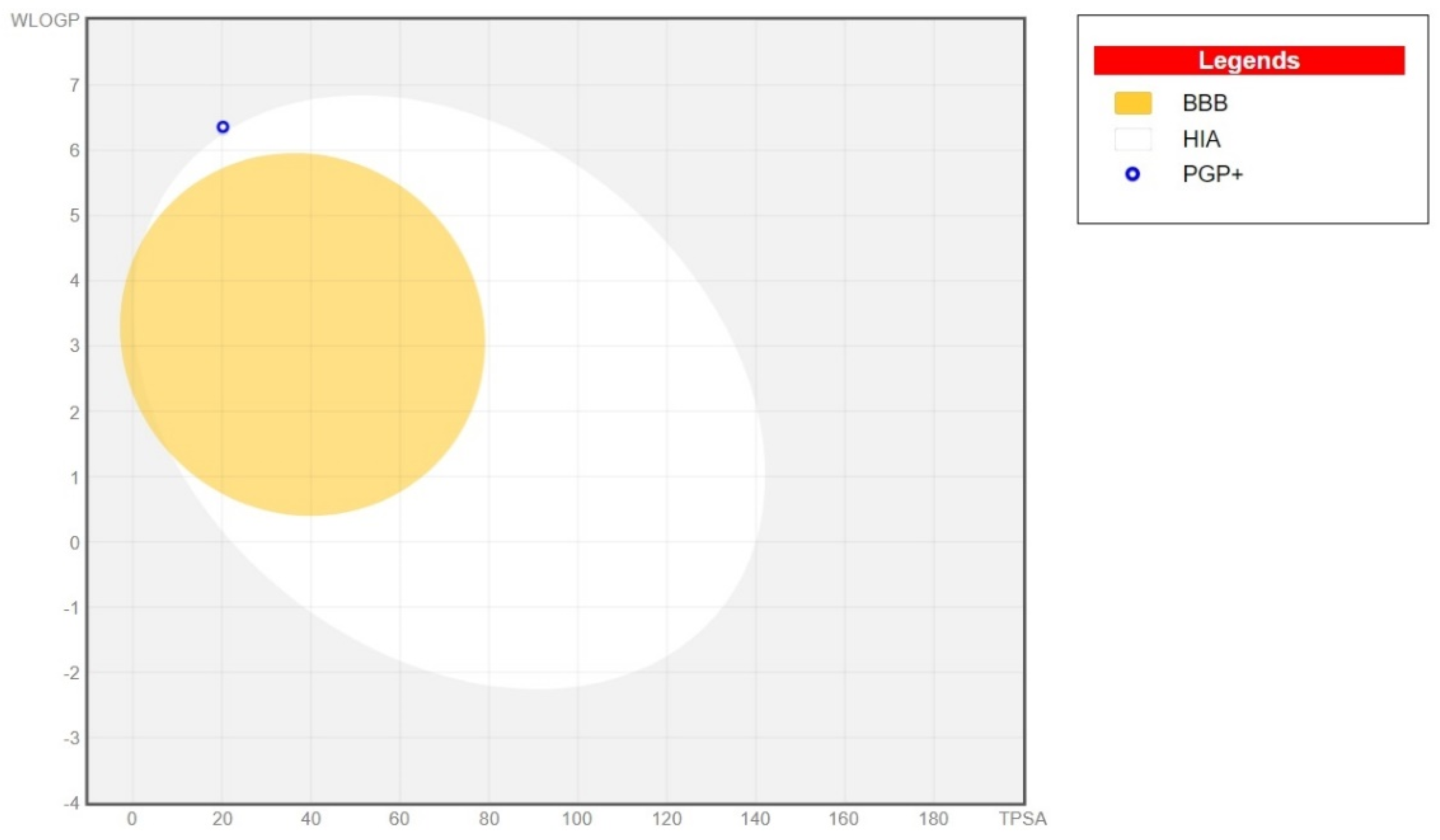Click the 60 tick on TPSA axis
Image resolution: width=1440 pixels, height=840 pixels.
pos(399,819)
